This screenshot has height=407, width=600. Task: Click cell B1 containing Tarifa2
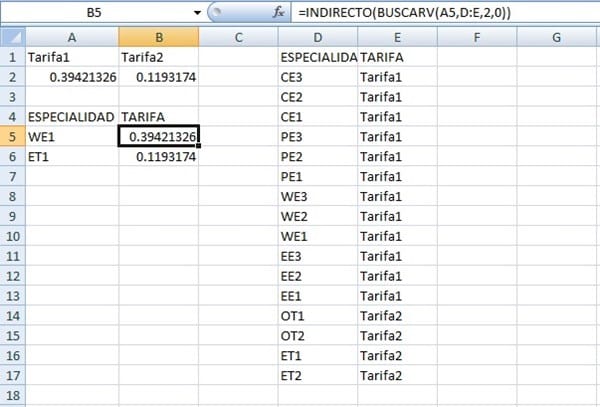[159, 57]
